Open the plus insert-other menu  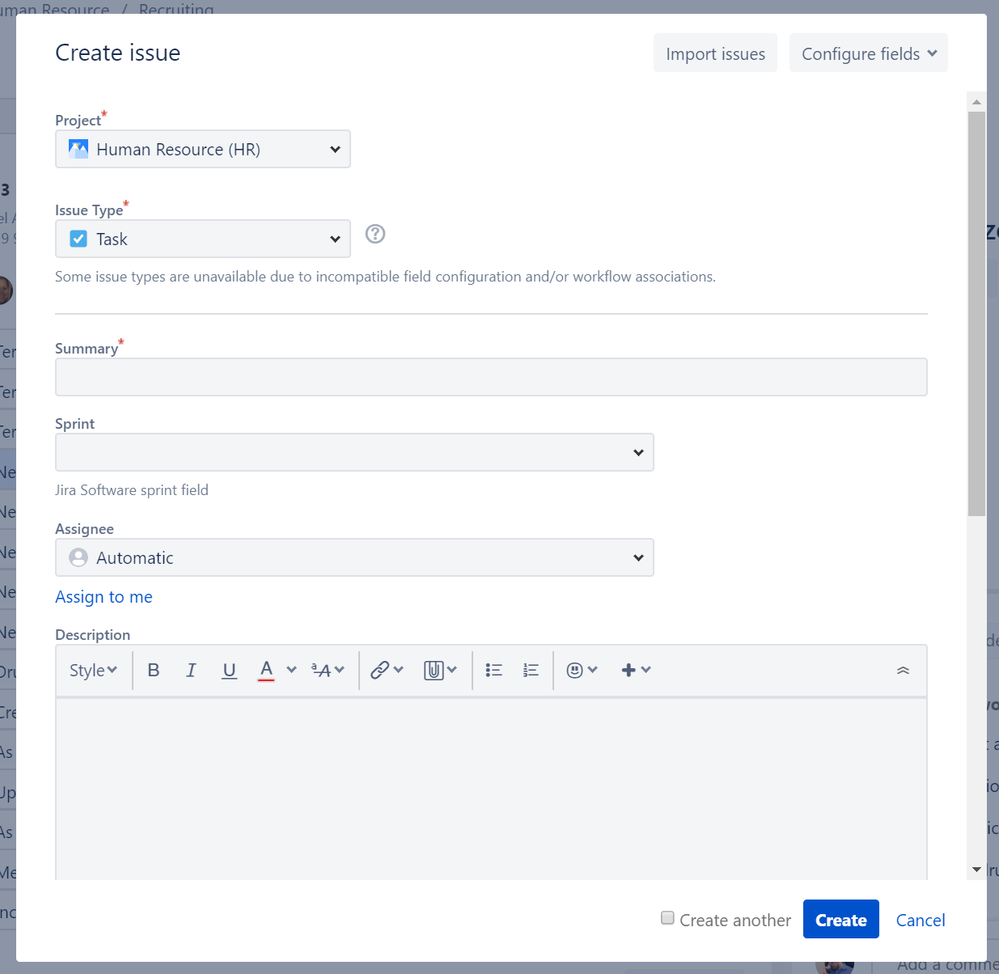tap(636, 670)
